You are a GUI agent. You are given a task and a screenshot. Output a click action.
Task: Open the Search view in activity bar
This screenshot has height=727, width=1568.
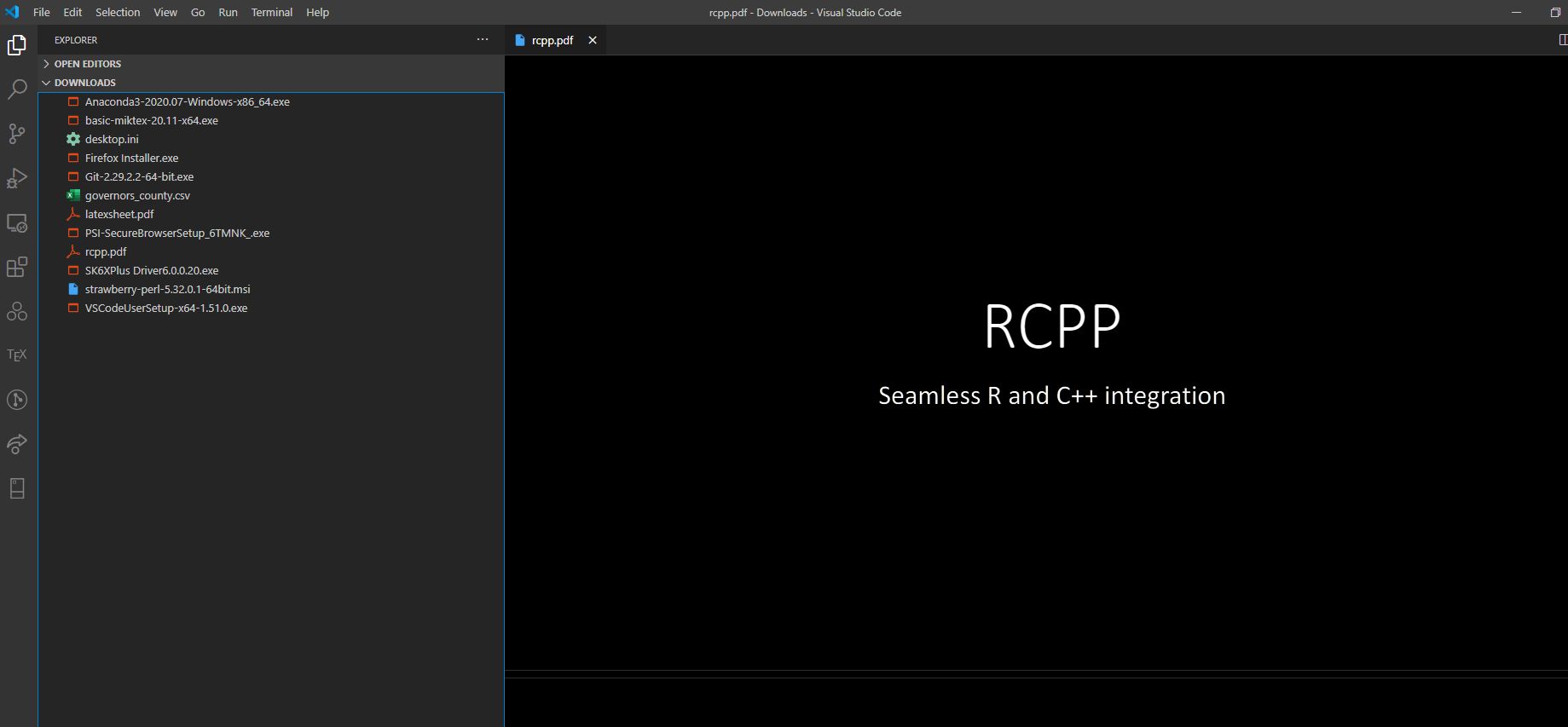pos(17,89)
